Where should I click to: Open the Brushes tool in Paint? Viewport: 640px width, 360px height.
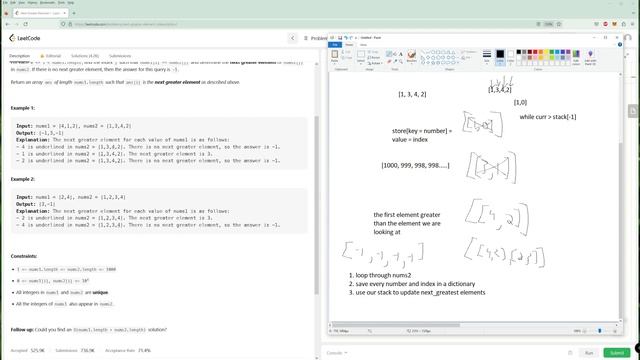pyautogui.click(x=411, y=55)
